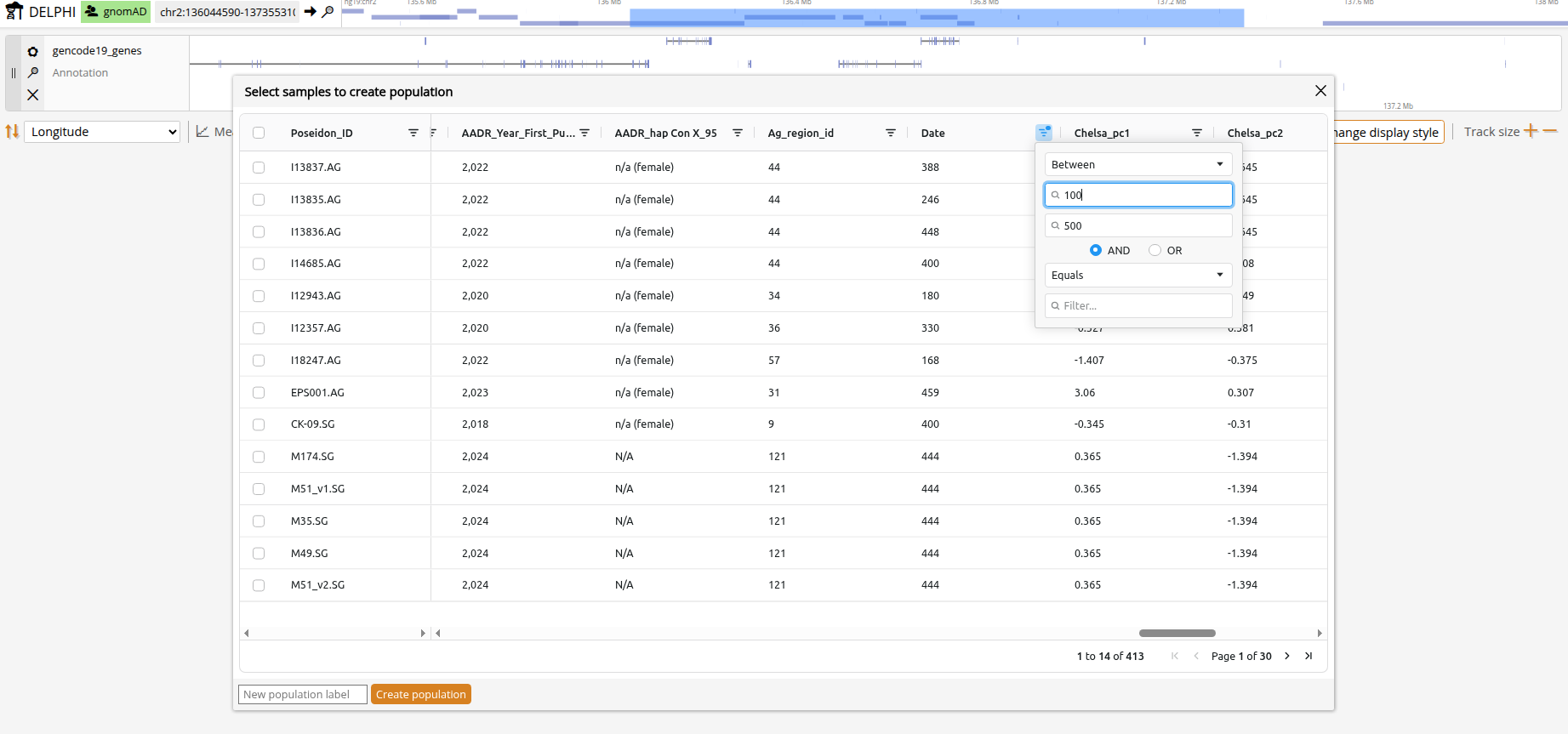Click the active Date column filter icon
The width and height of the screenshot is (1568, 734).
1044,133
